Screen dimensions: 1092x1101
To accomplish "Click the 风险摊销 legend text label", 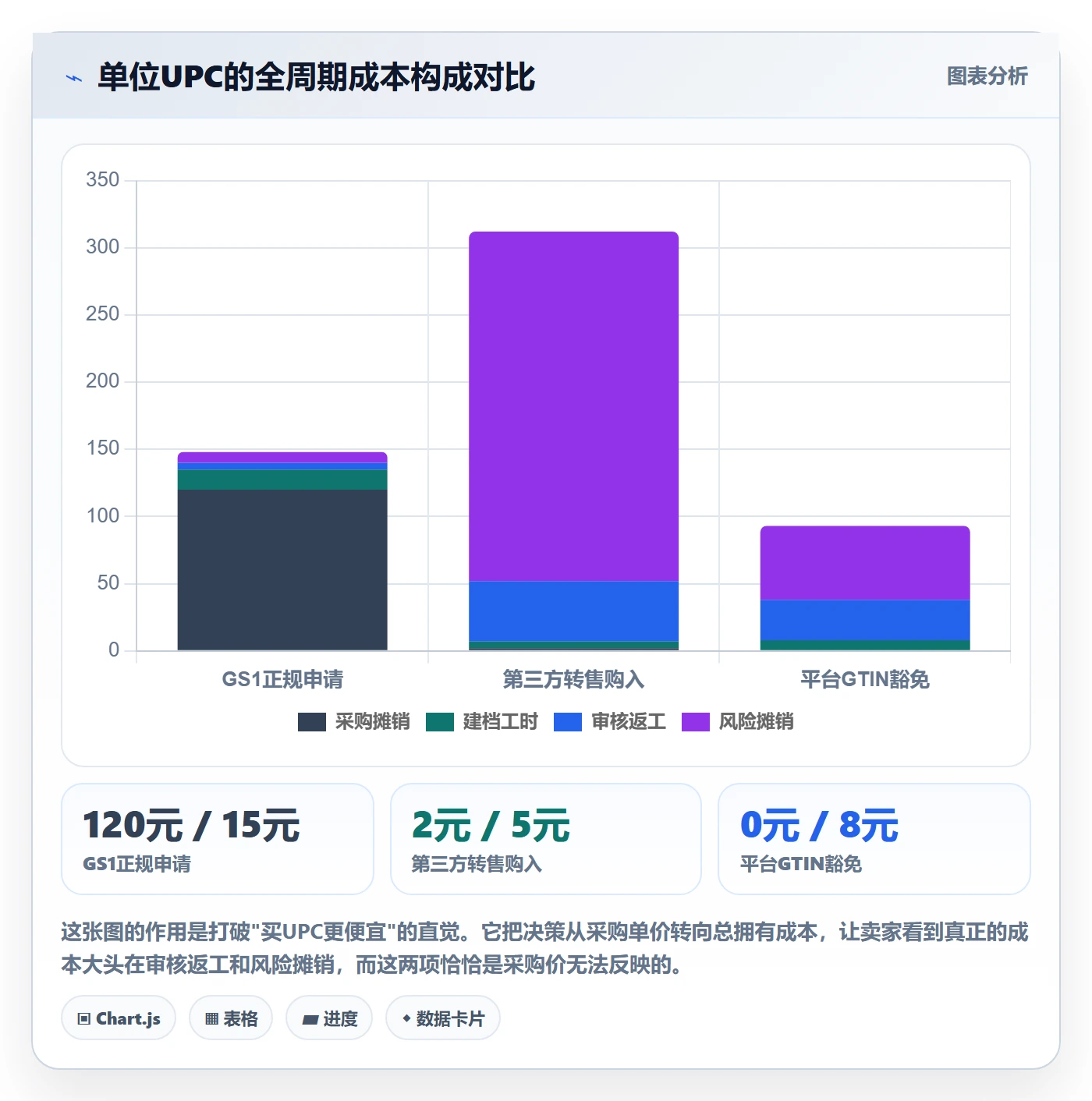I will pos(757,722).
